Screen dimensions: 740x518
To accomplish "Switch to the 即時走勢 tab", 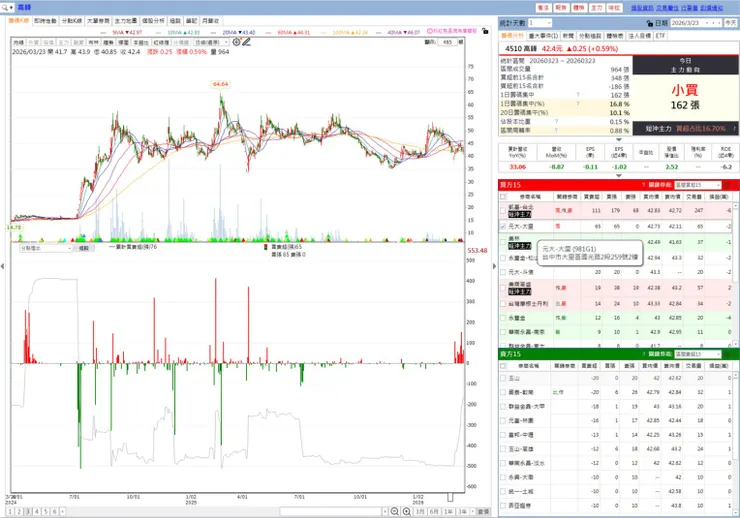I will [x=45, y=21].
